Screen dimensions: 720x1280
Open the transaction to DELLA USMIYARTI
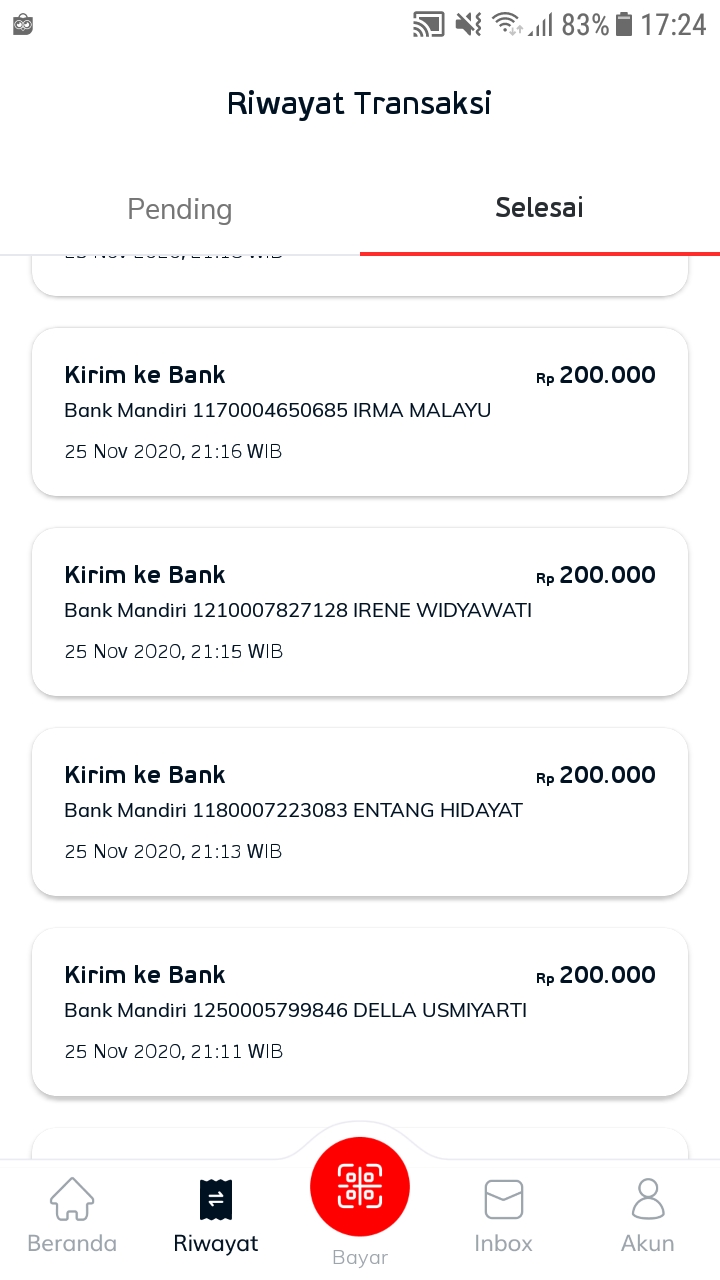(360, 1012)
